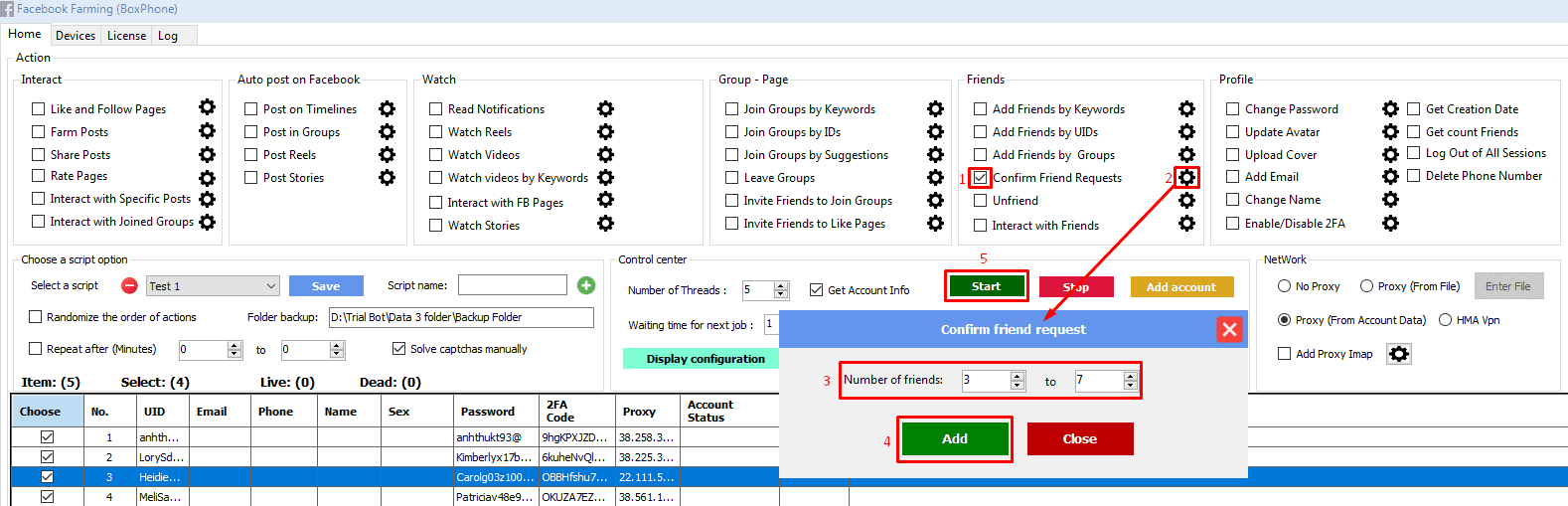Decrease minimum number of friends value
Screen dimensions: 1568x506
point(1017,385)
